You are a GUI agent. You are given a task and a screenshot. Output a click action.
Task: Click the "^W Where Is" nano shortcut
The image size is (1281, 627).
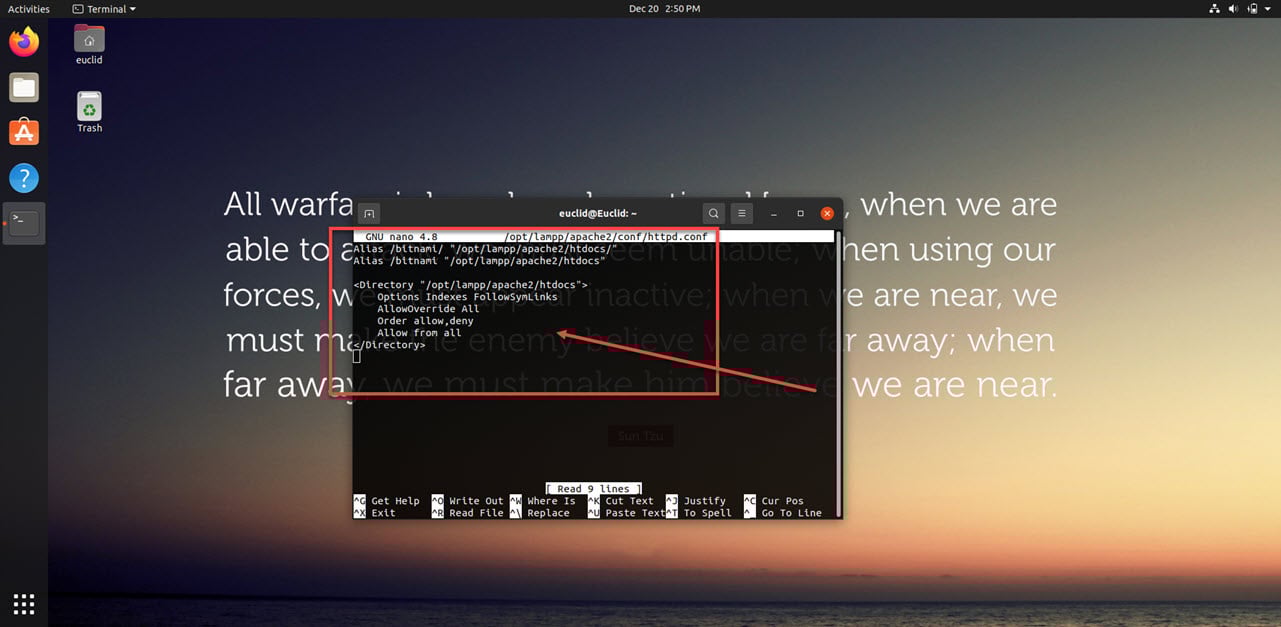pos(543,501)
